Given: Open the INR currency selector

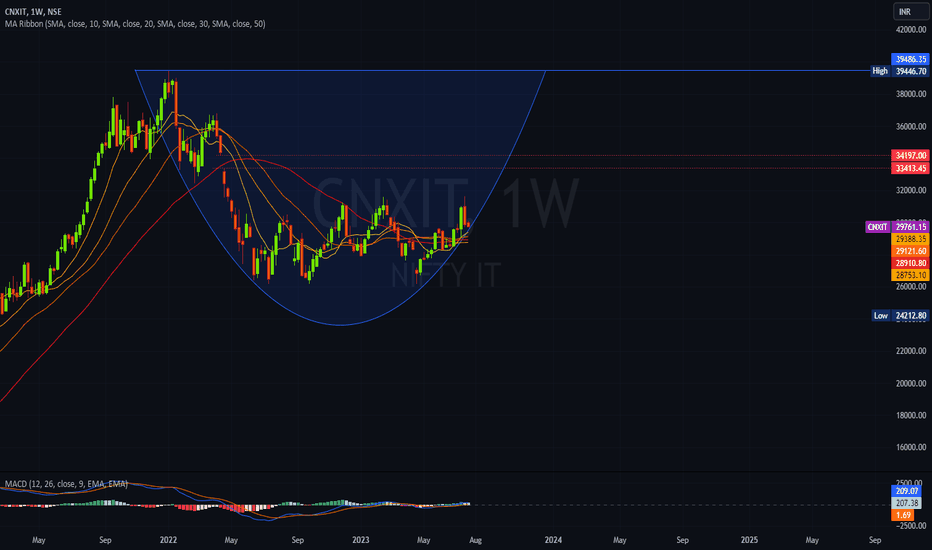Looking at the screenshot, I should click(x=911, y=12).
